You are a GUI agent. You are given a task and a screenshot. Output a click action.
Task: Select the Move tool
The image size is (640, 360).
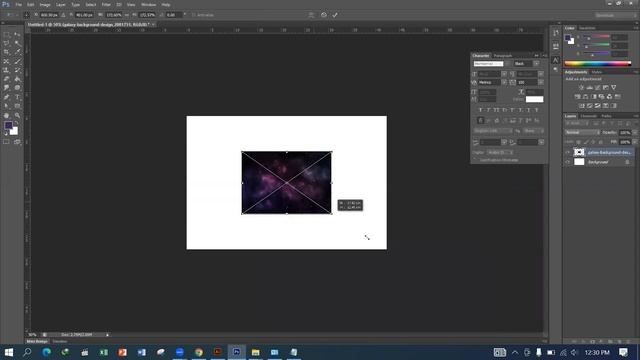(17, 35)
